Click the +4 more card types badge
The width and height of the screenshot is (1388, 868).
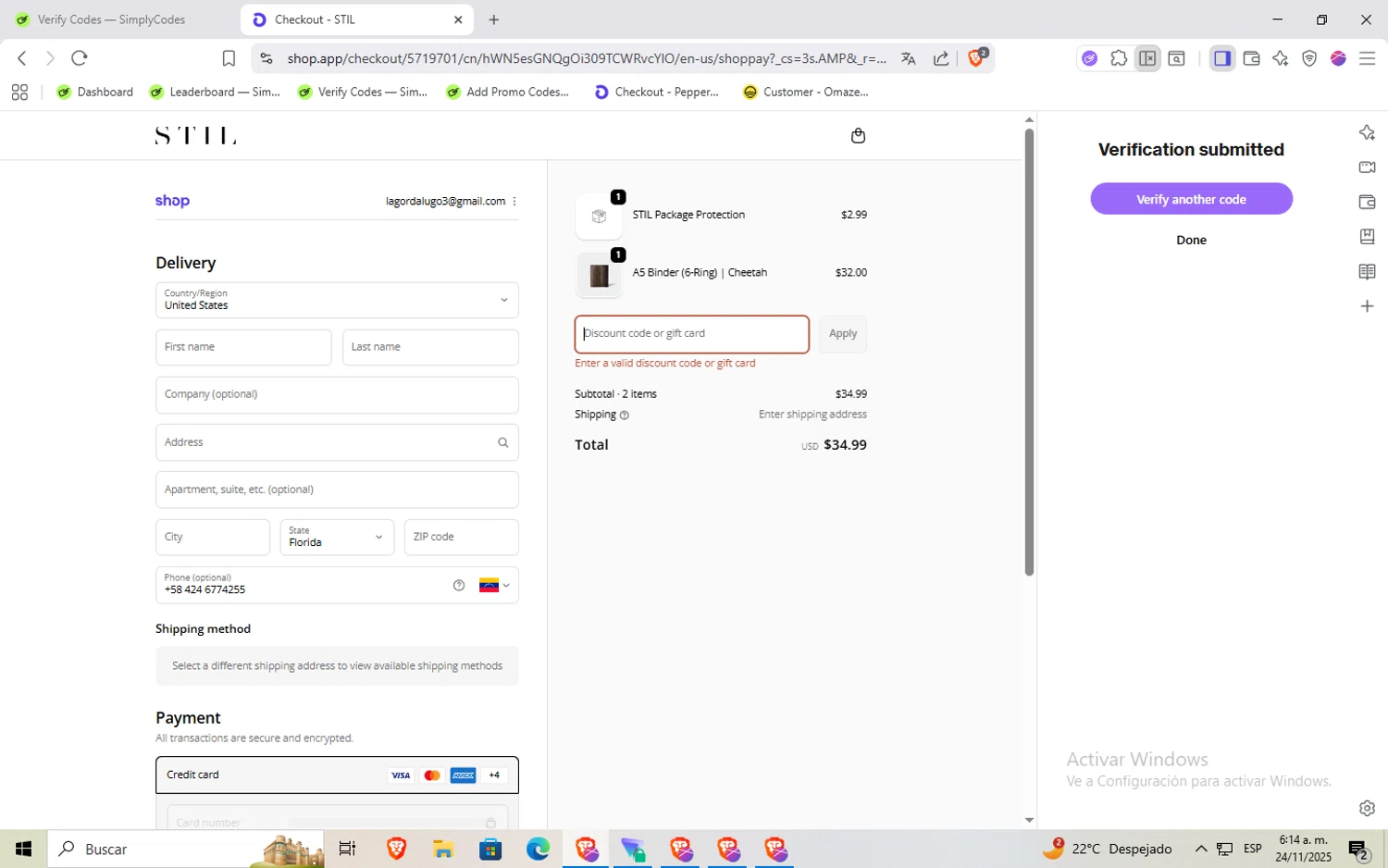pyautogui.click(x=494, y=775)
